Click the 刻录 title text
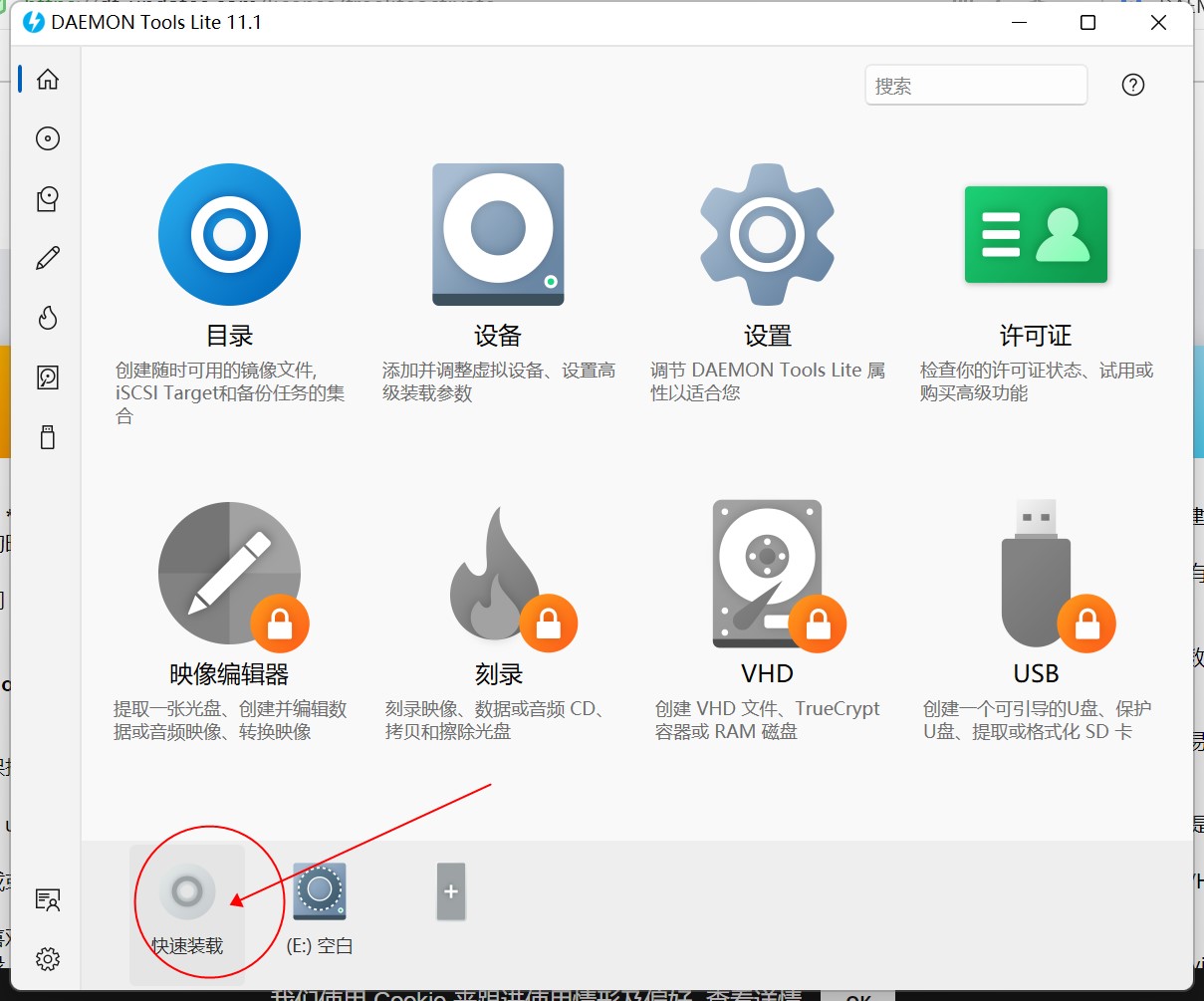 tap(498, 674)
